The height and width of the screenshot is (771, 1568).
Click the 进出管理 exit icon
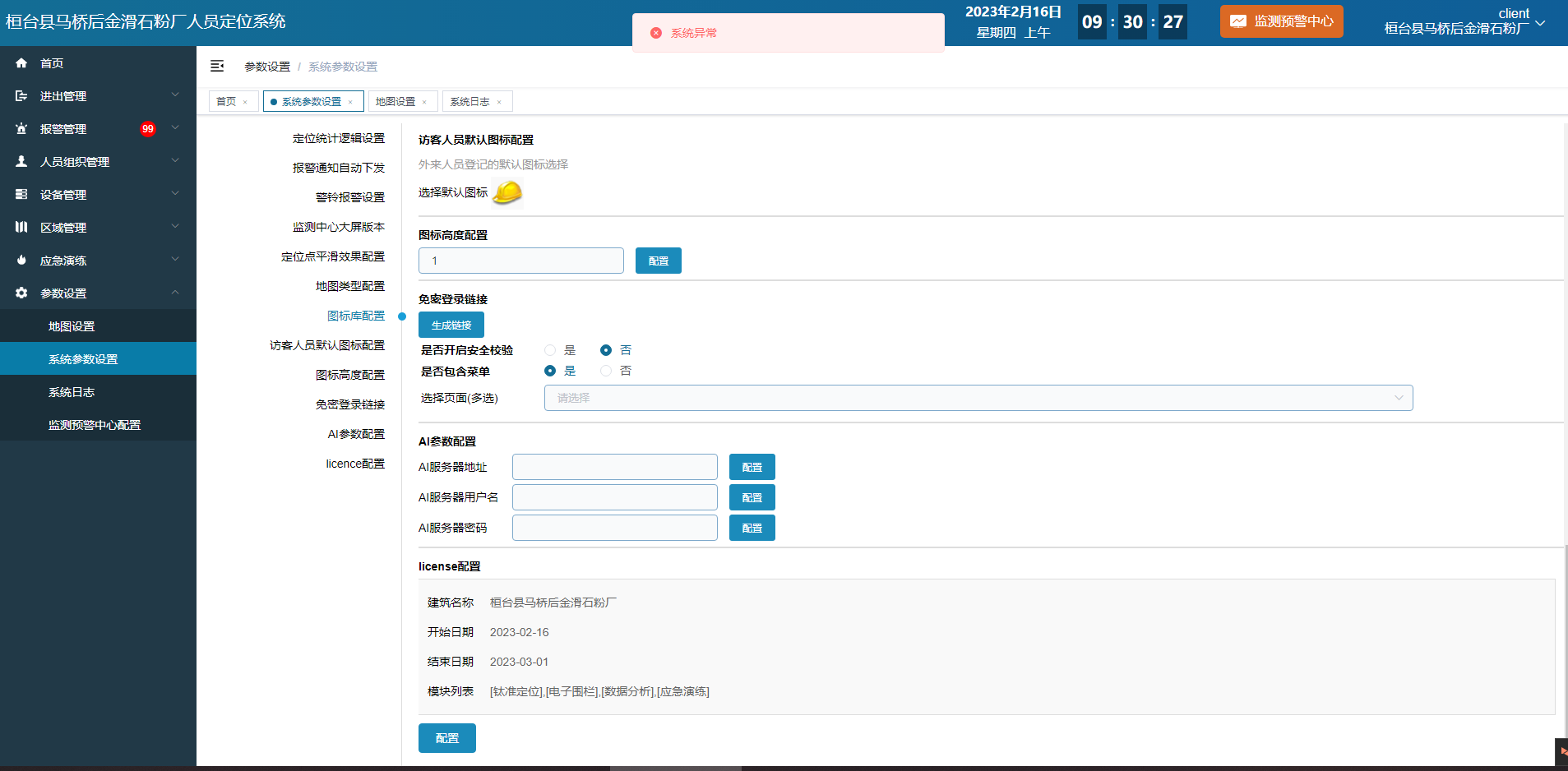(x=21, y=96)
